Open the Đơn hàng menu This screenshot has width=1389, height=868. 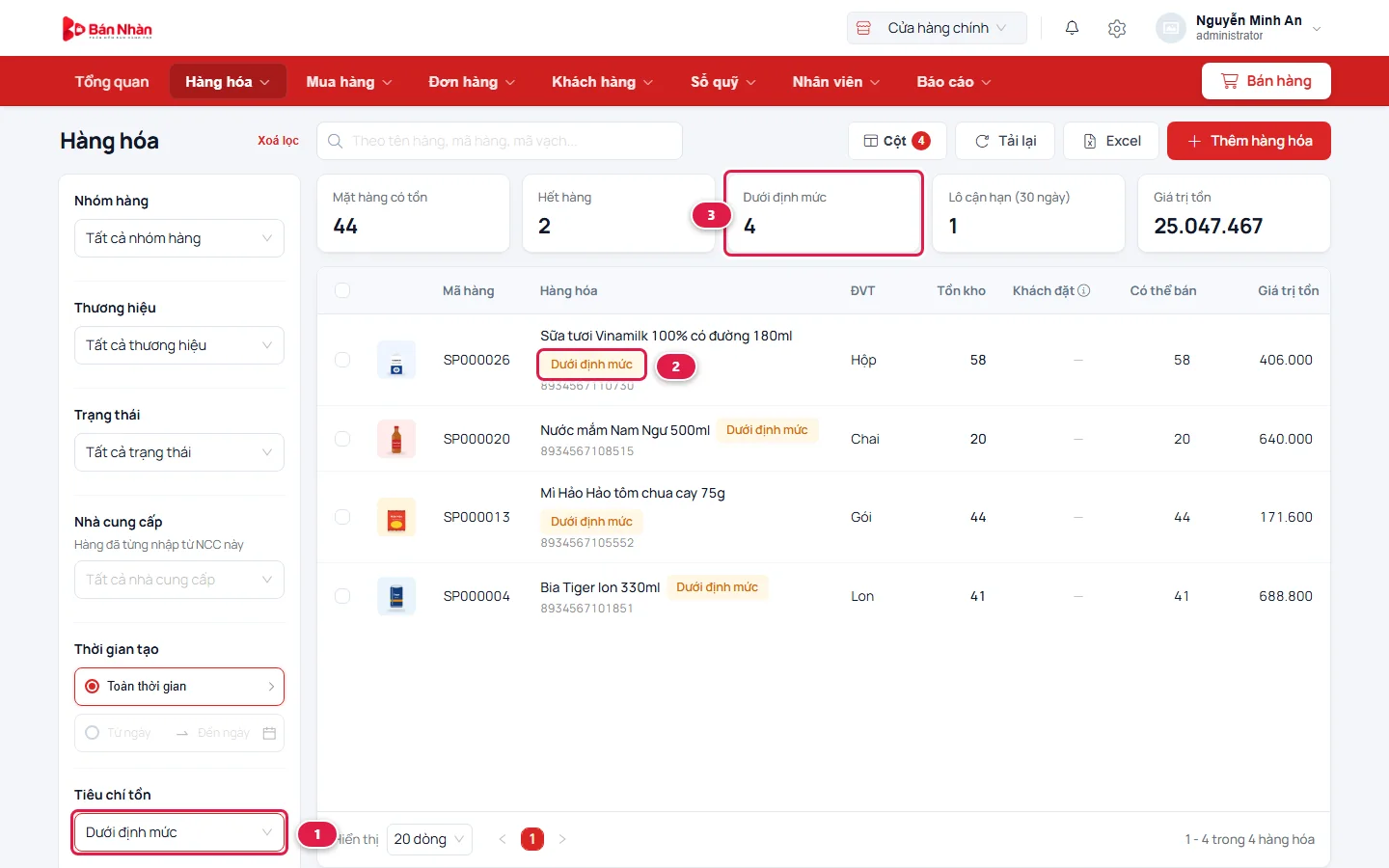472,82
